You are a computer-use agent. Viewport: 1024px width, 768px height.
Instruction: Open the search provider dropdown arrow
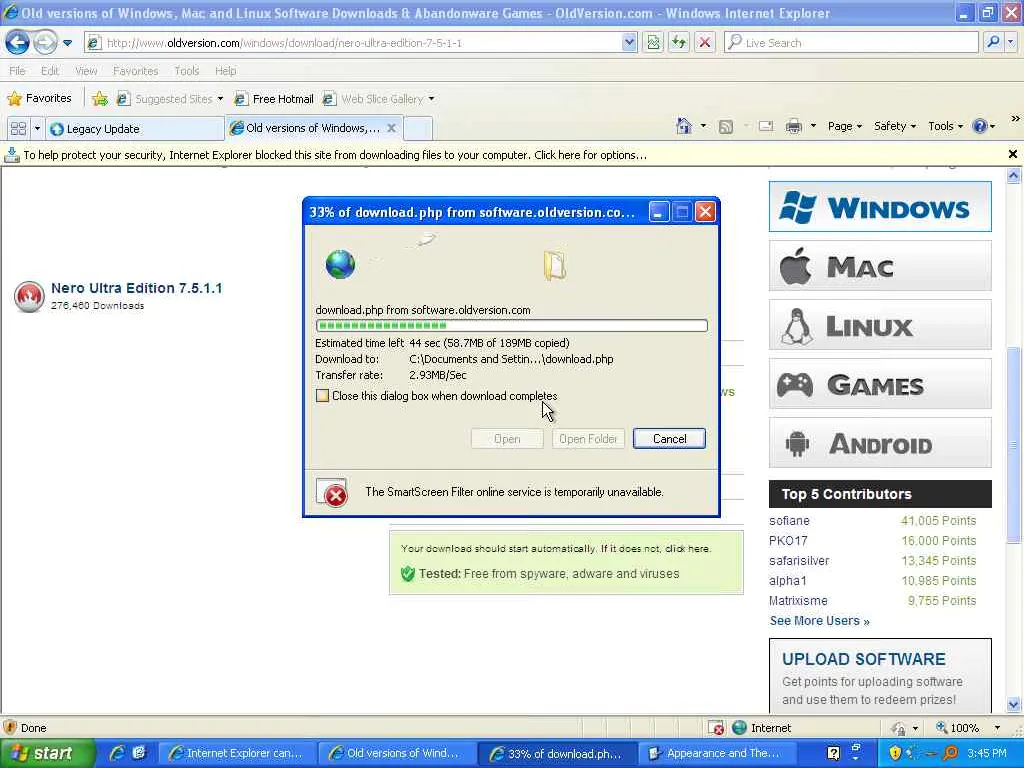click(1010, 43)
